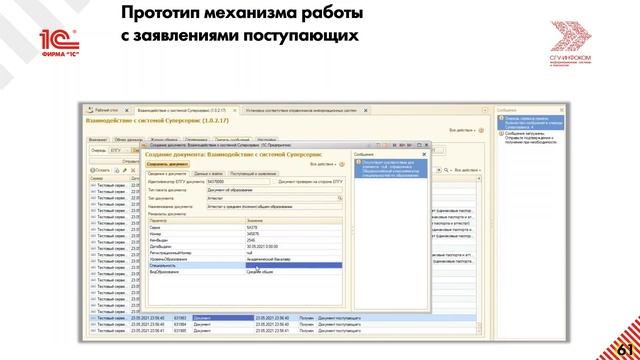Click the 'Сохранить документ' button
Image resolution: width=640 pixels, height=360 pixels.
[167, 164]
